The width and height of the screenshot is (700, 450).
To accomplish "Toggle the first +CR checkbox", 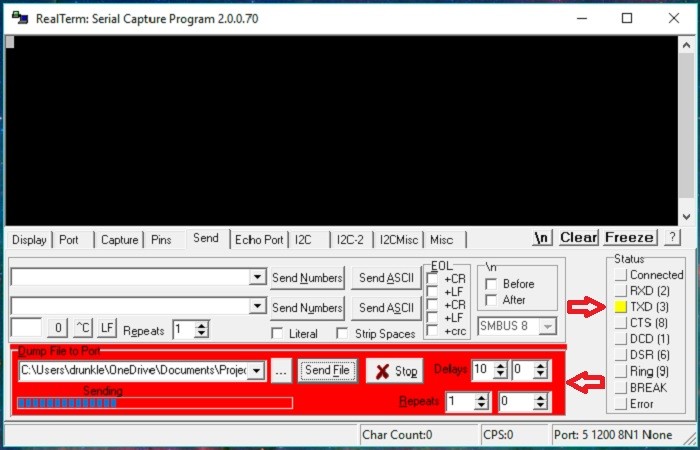I will 432,279.
